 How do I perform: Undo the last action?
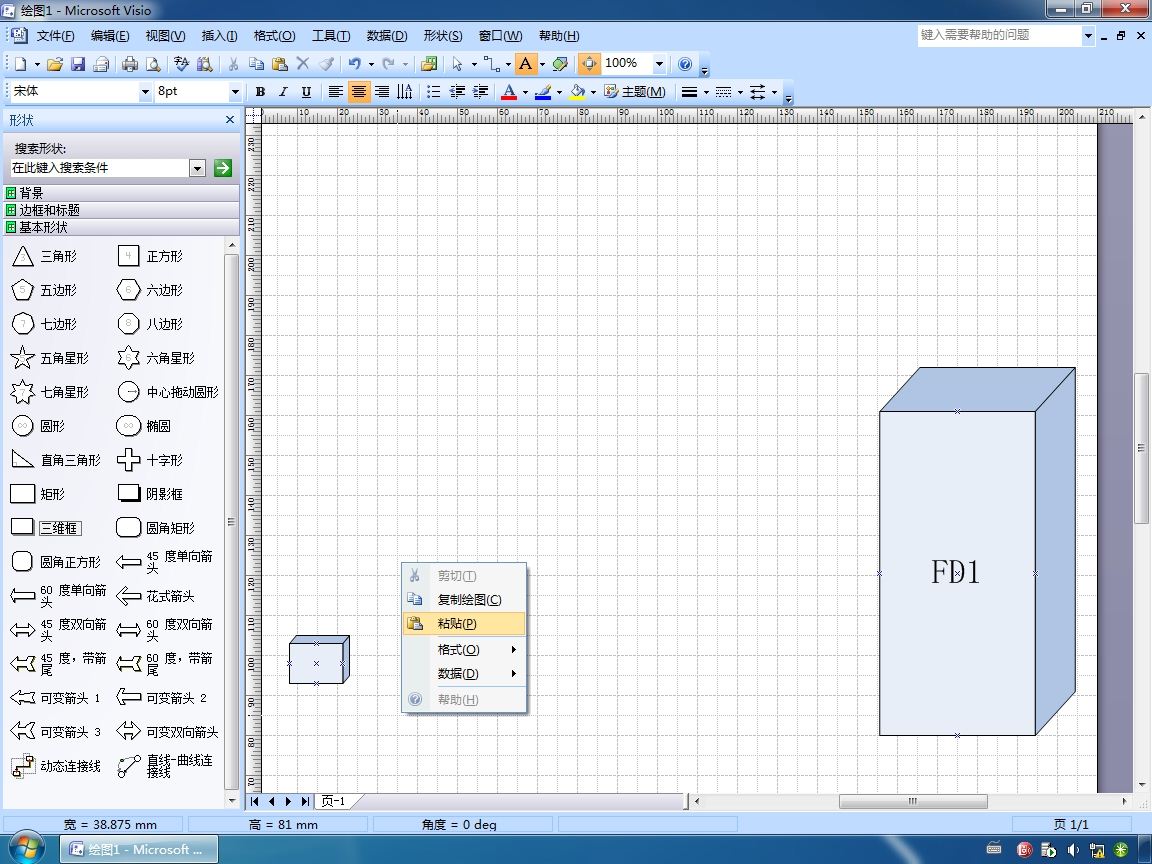coord(355,64)
